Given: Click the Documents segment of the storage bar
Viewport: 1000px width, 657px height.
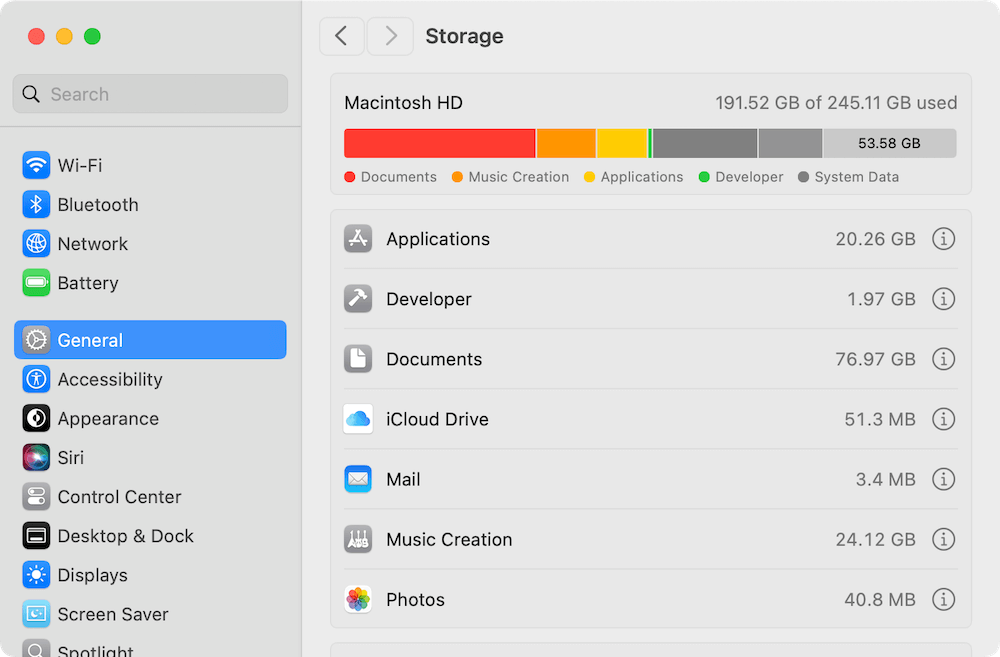Looking at the screenshot, I should 440,142.
